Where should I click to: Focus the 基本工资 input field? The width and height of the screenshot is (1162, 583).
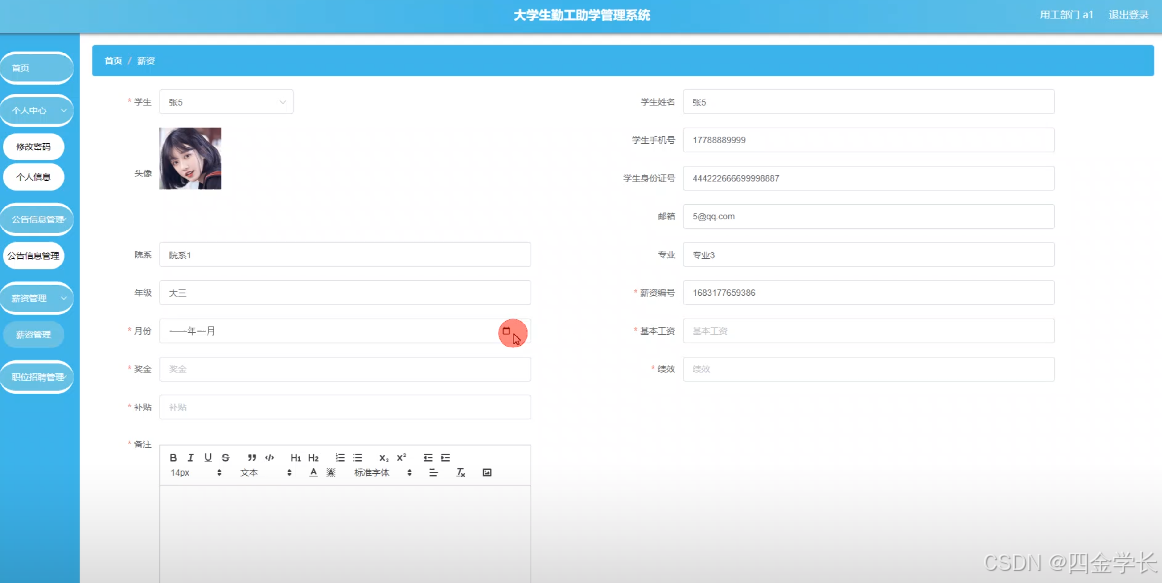tap(869, 331)
